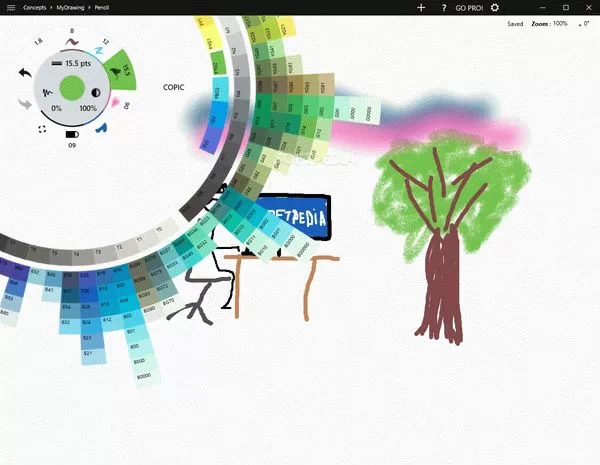Screen dimensions: 600x465
Task: Pick the B32 light blue swatch
Action: pos(69,325)
